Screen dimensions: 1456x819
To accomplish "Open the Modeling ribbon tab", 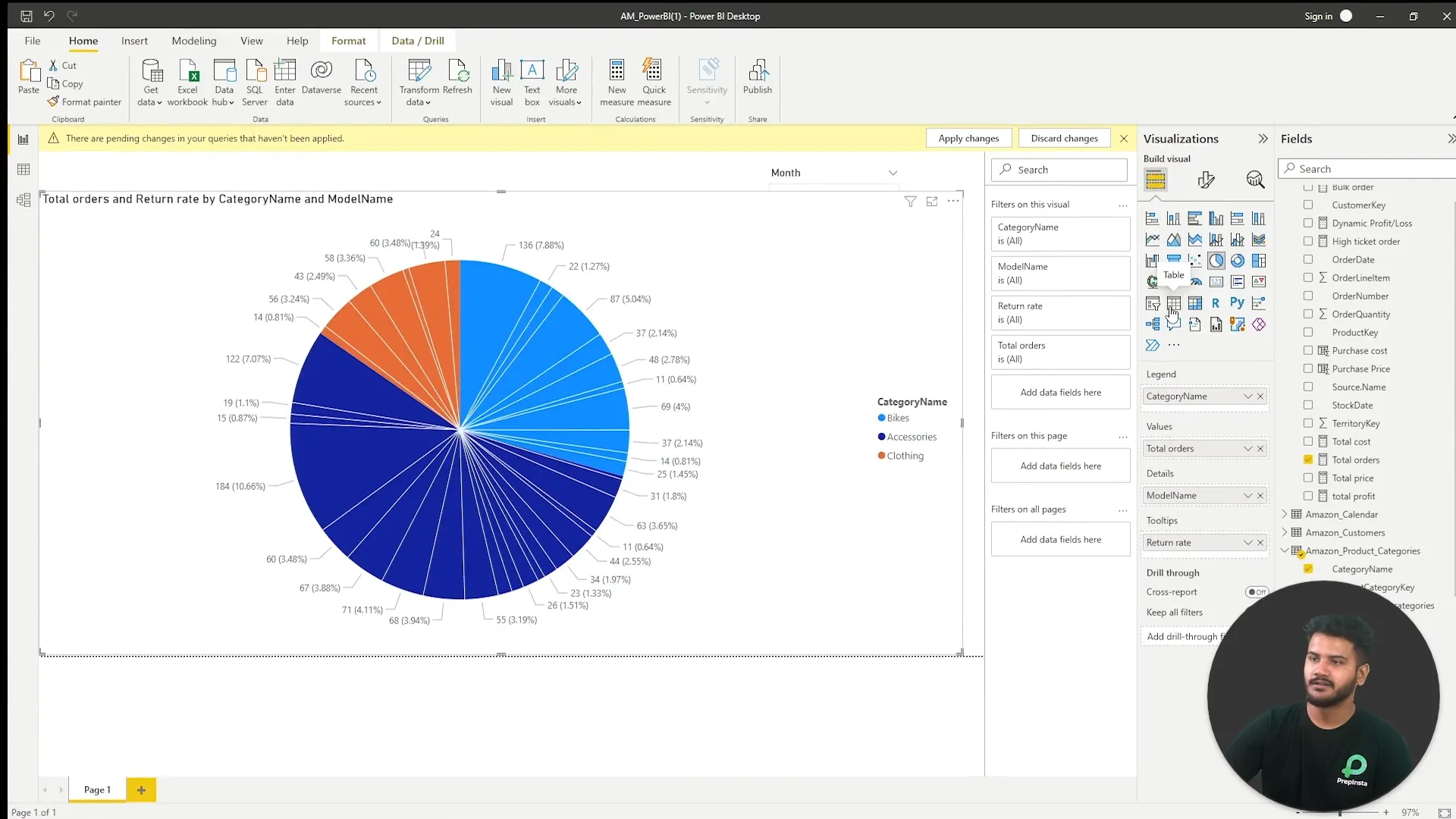I will pyautogui.click(x=193, y=41).
